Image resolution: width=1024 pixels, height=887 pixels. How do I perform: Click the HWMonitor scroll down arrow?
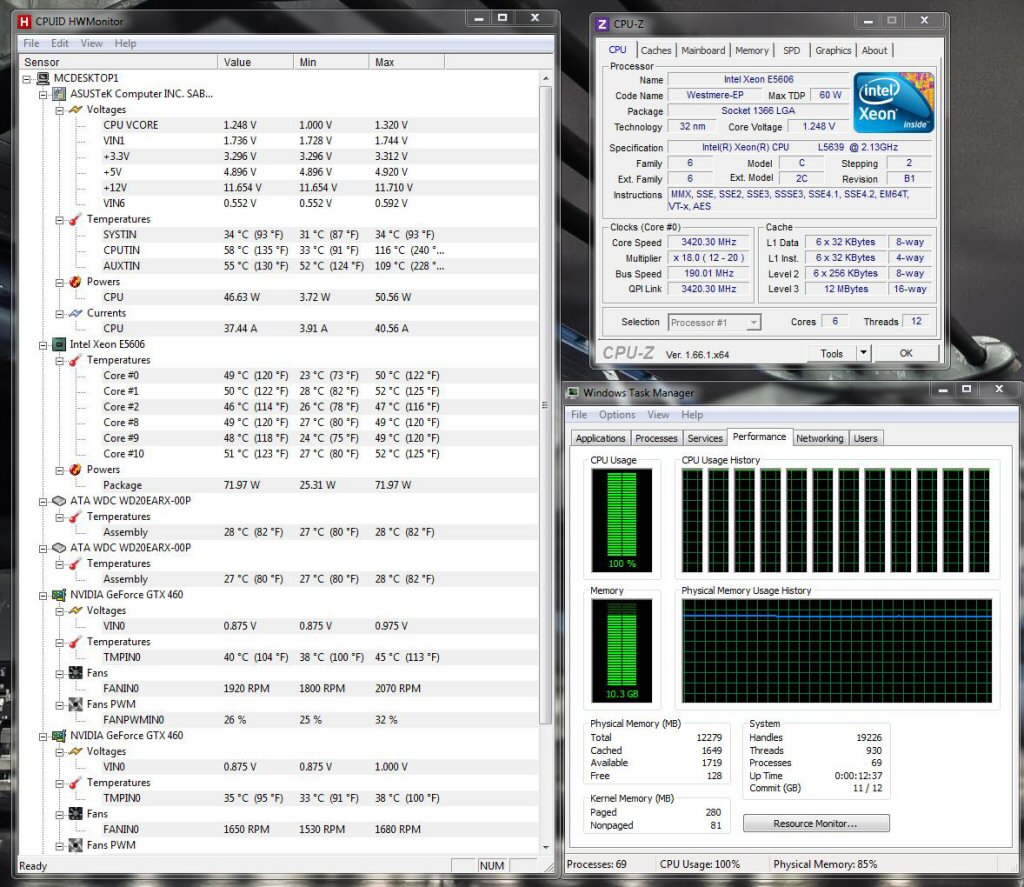point(545,847)
